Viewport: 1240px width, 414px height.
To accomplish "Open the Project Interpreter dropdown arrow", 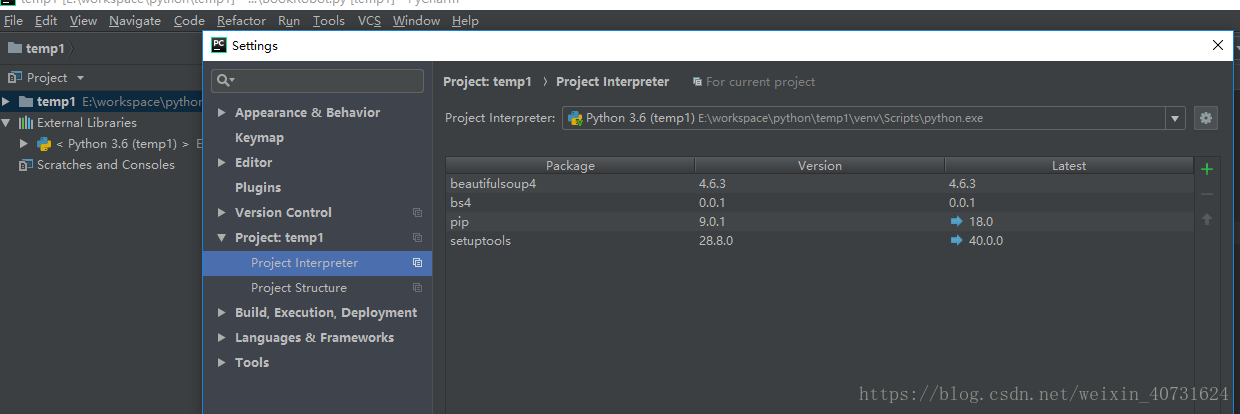I will click(1175, 118).
